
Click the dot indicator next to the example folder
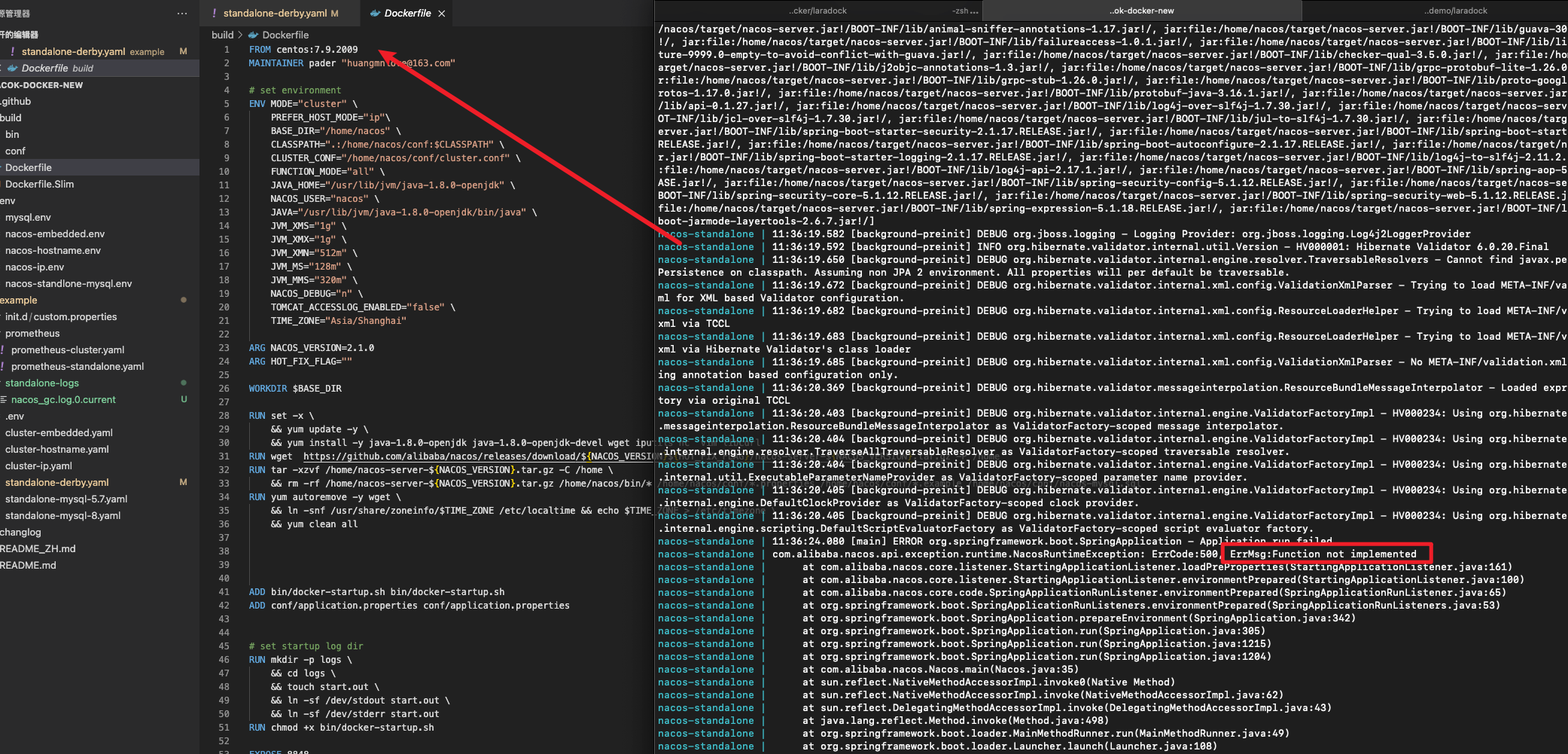point(184,300)
